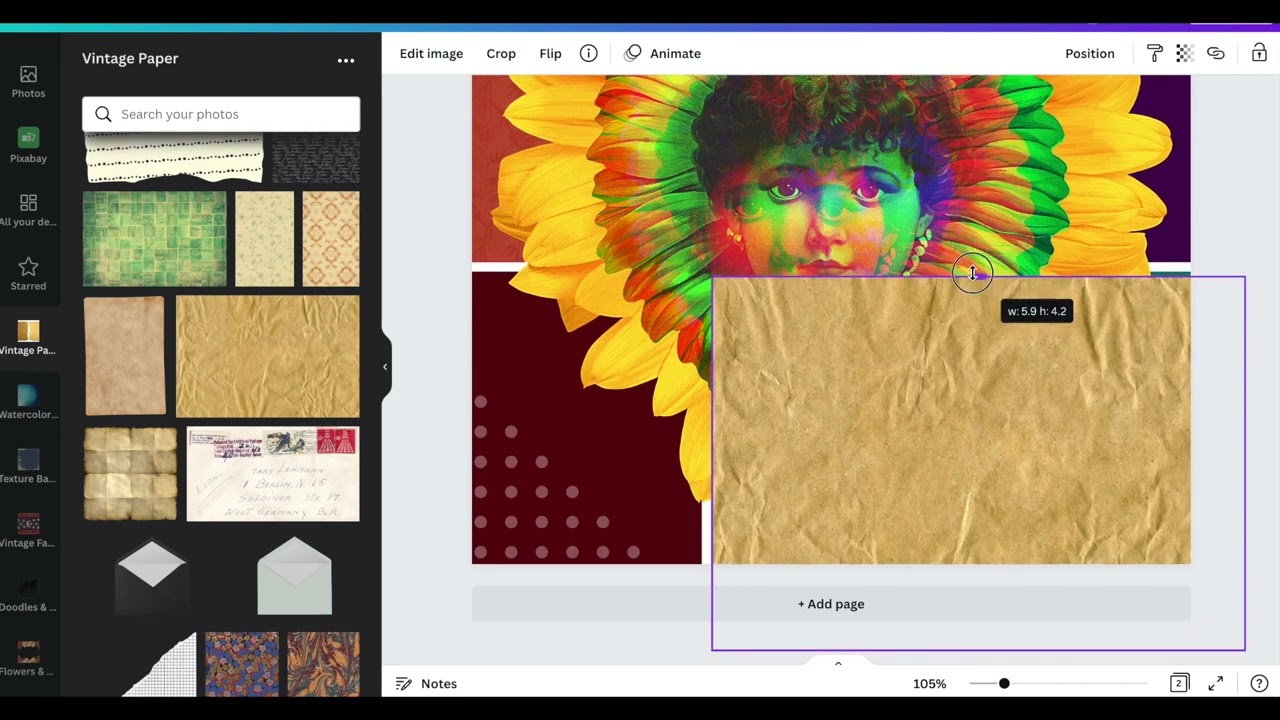Pick the plain aged beige paper thumbnail
The width and height of the screenshot is (1280, 720).
click(x=125, y=356)
